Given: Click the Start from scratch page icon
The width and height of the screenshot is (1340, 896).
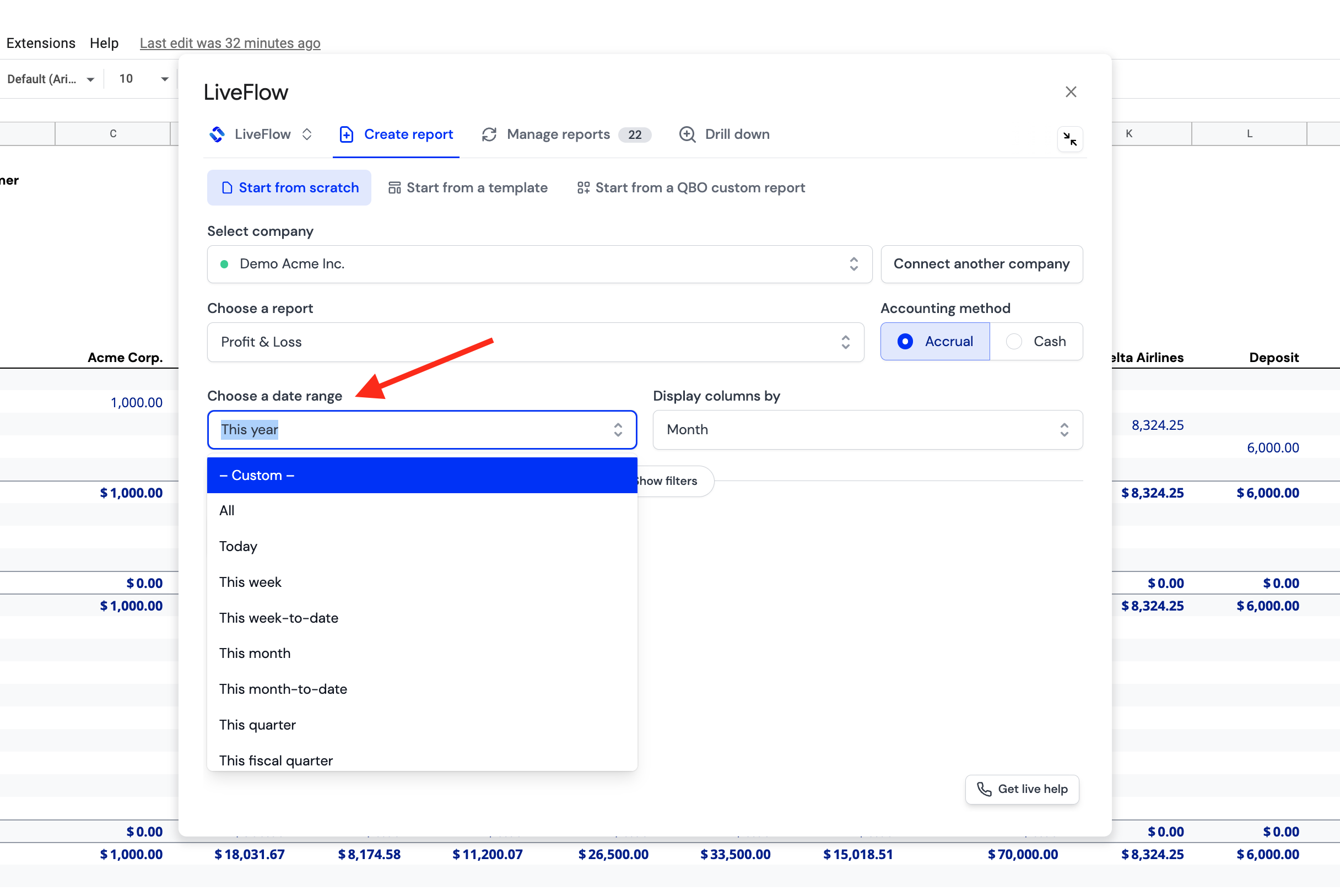Looking at the screenshot, I should (227, 188).
